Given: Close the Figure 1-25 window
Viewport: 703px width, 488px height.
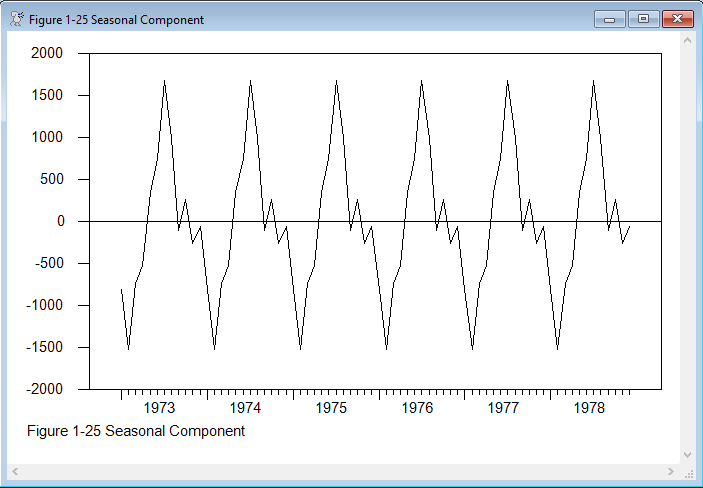Looking at the screenshot, I should (x=677, y=19).
